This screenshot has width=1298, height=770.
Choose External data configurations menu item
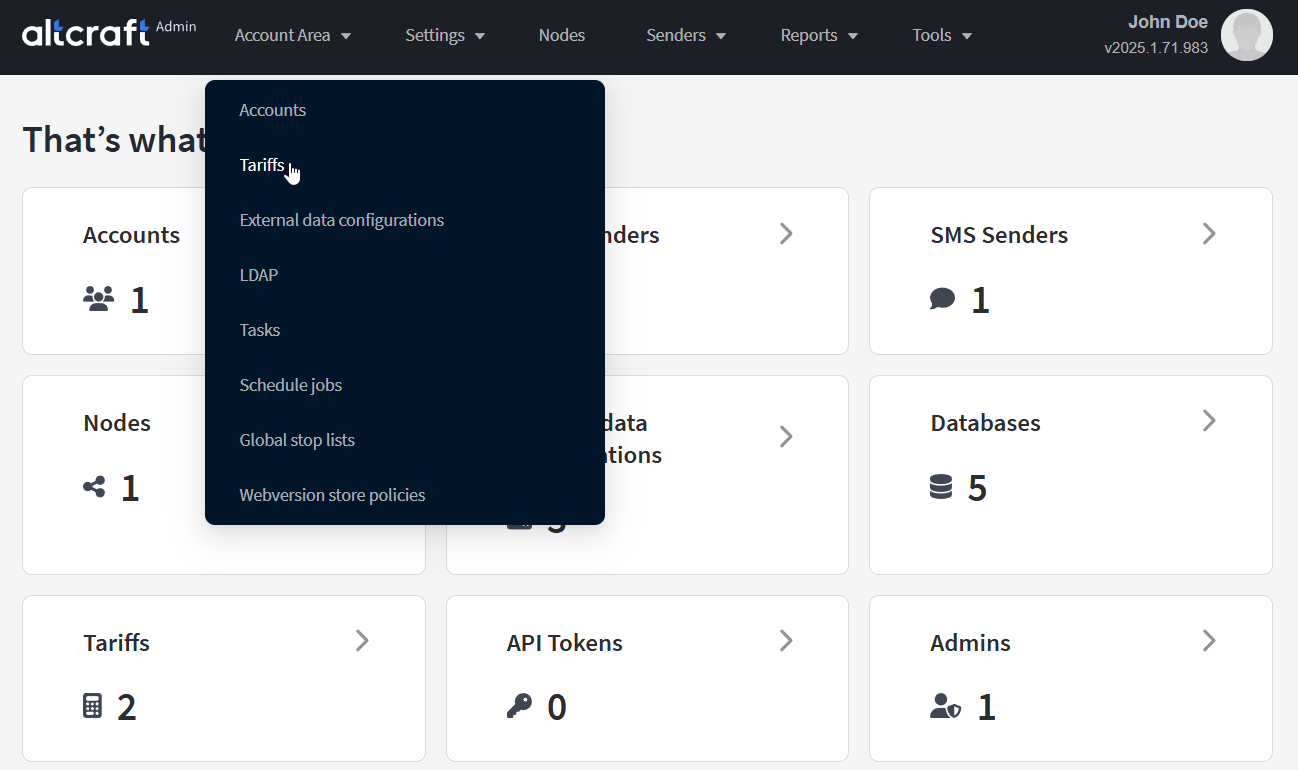[x=341, y=220]
